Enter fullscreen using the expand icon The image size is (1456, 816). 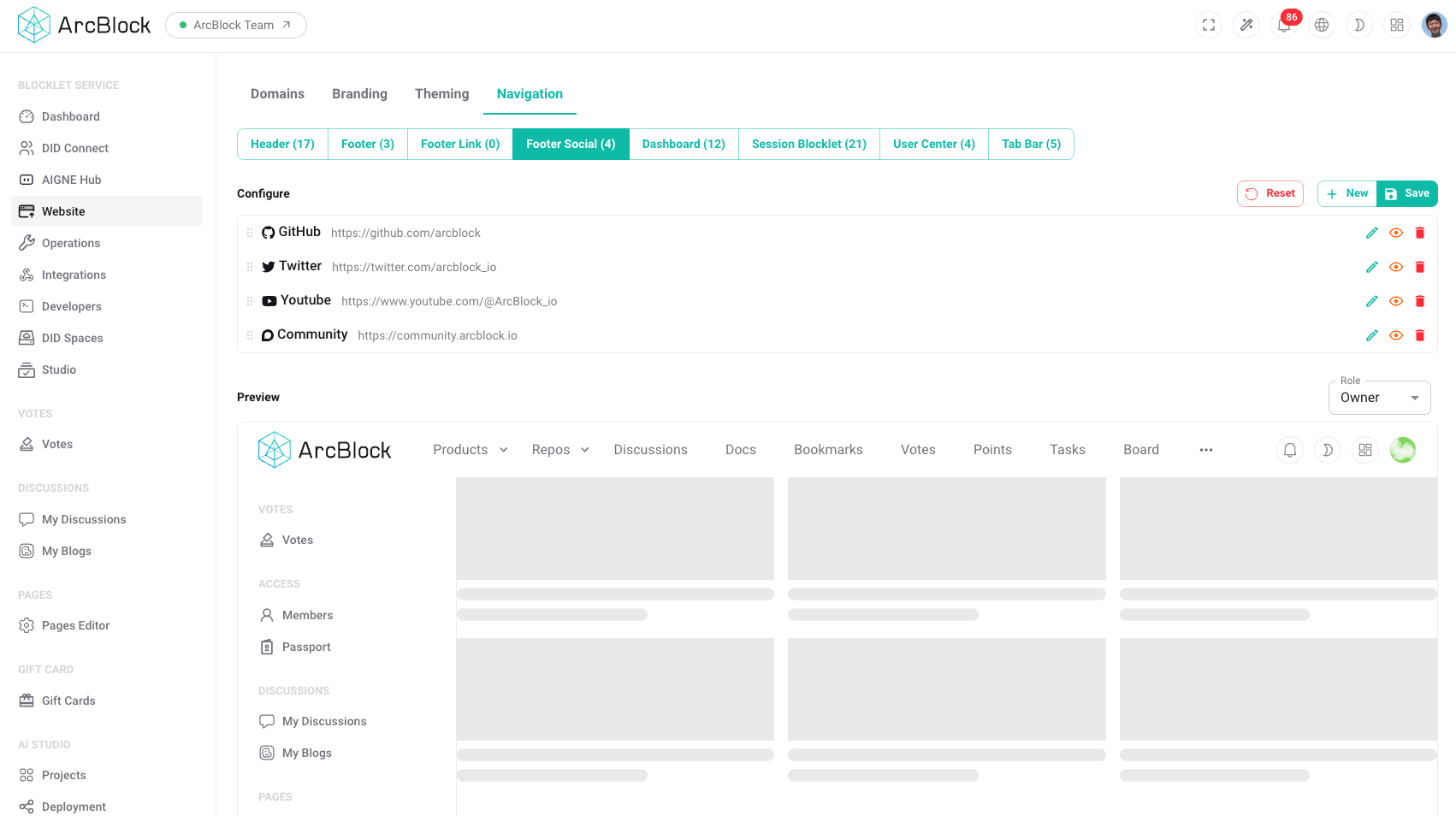(1209, 25)
